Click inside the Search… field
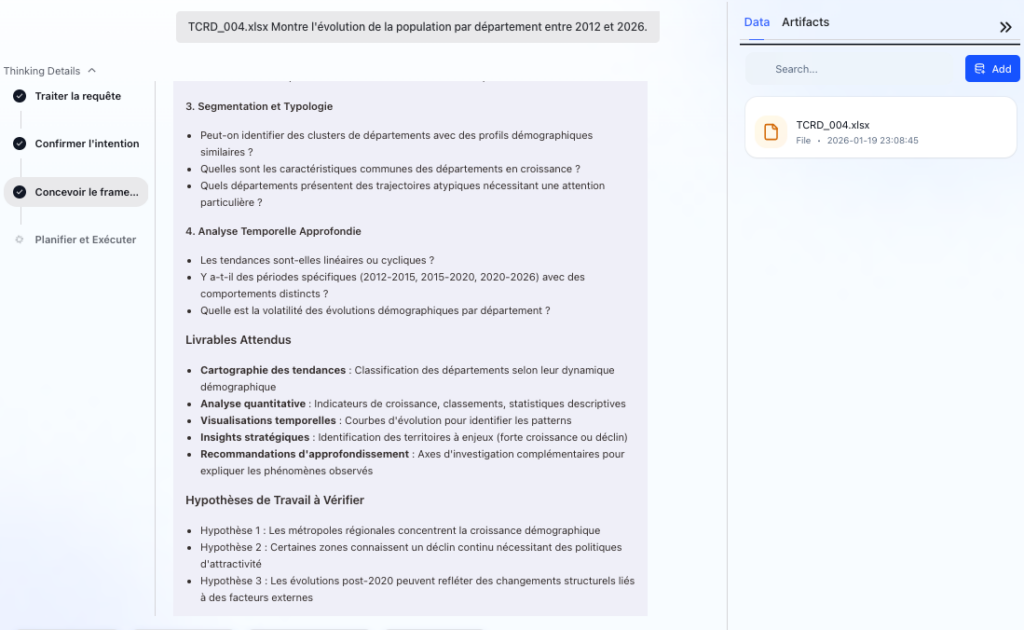Image resolution: width=1024 pixels, height=630 pixels. point(850,69)
